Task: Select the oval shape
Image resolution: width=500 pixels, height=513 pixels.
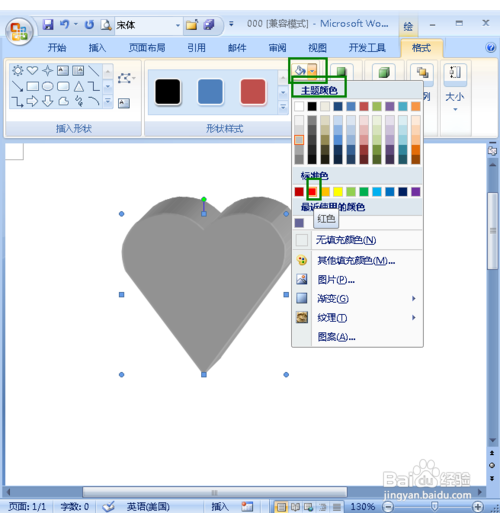Action: pyautogui.click(x=48, y=87)
